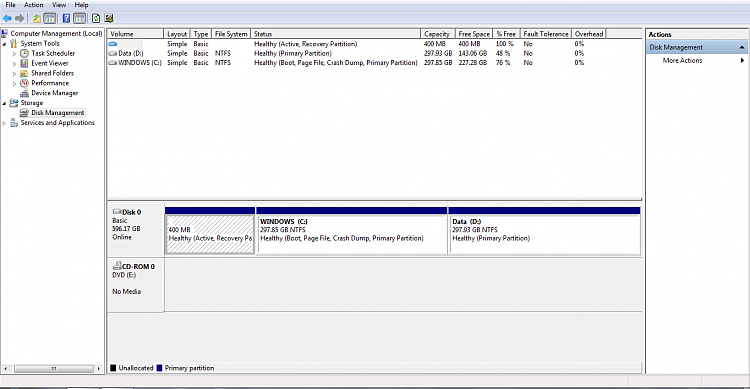This screenshot has width=750, height=389.
Task: Click the tree pane scroll right arrow
Action: [99, 368]
